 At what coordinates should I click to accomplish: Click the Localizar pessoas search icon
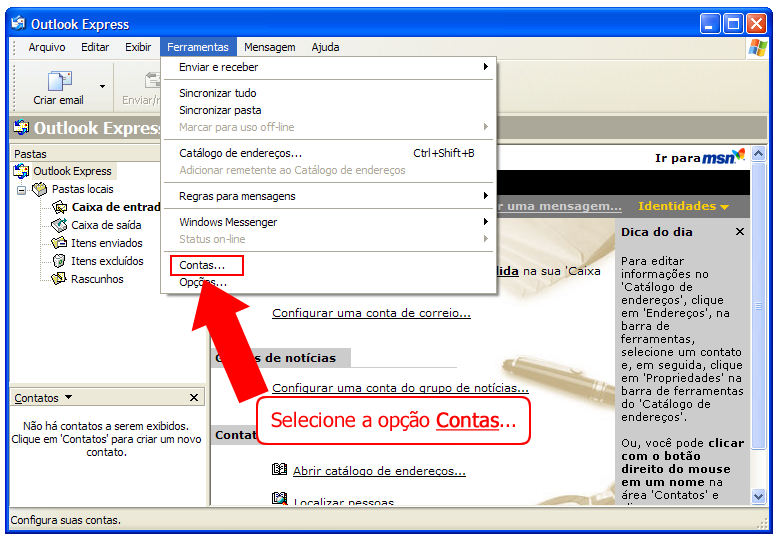pyautogui.click(x=280, y=498)
